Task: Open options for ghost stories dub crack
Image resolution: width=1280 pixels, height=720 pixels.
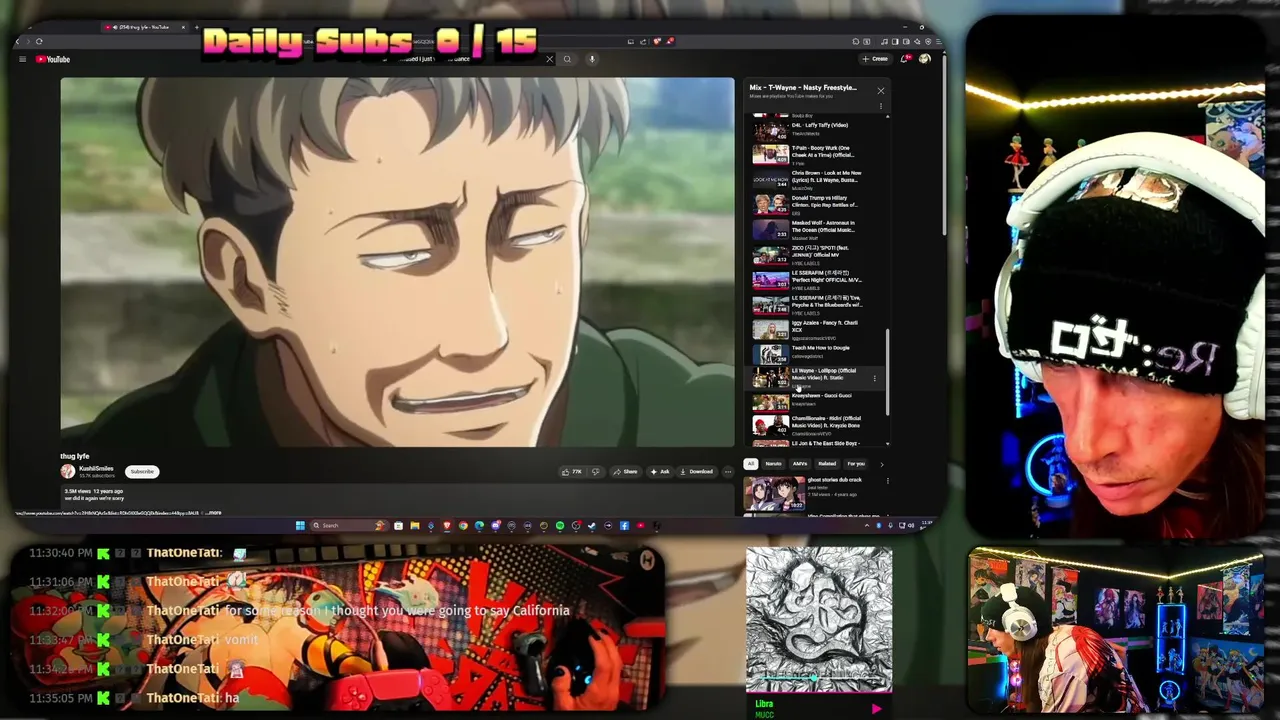Action: (x=887, y=481)
